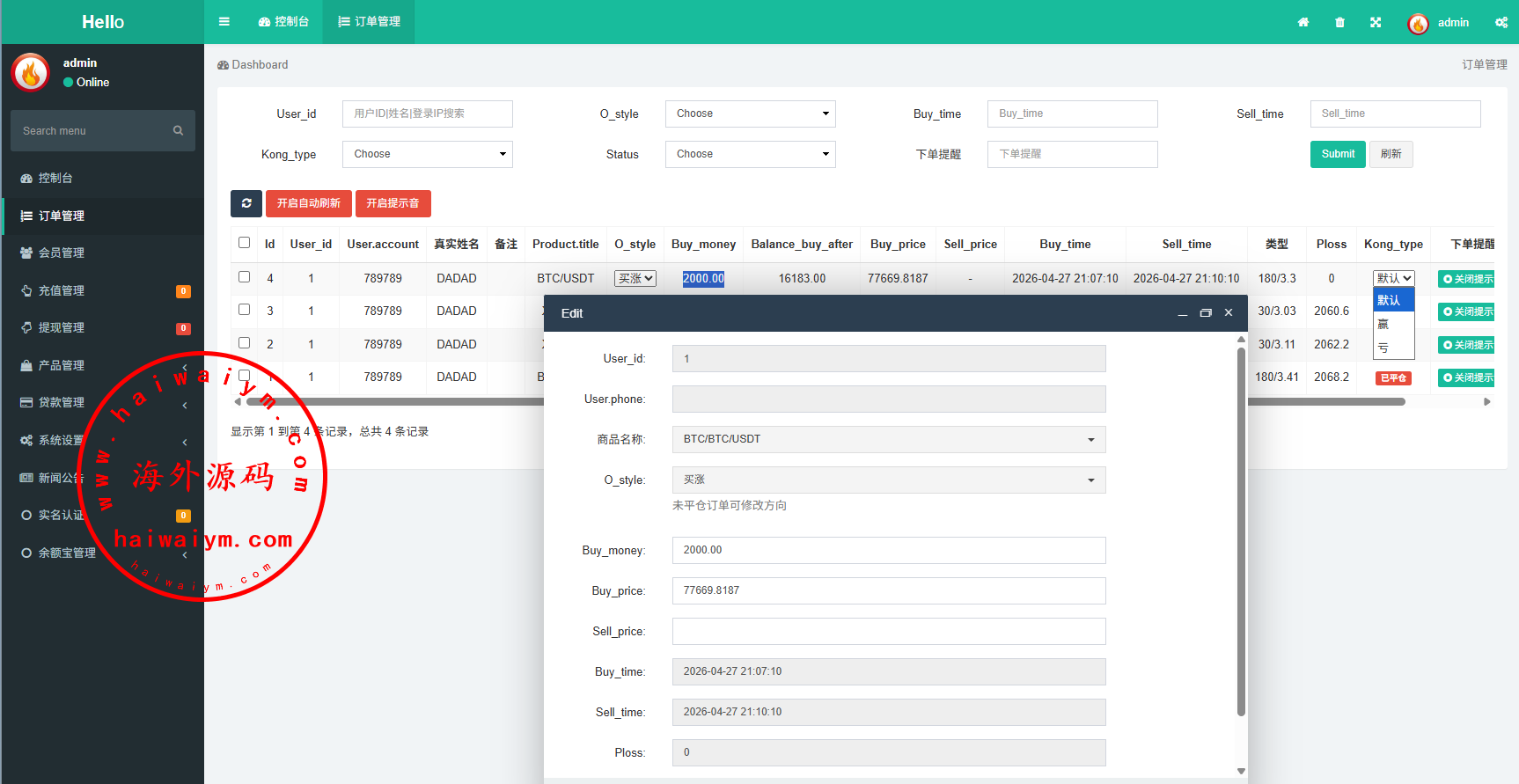Switch to the 控制台 tab
The width and height of the screenshot is (1519, 784).
pyautogui.click(x=283, y=22)
